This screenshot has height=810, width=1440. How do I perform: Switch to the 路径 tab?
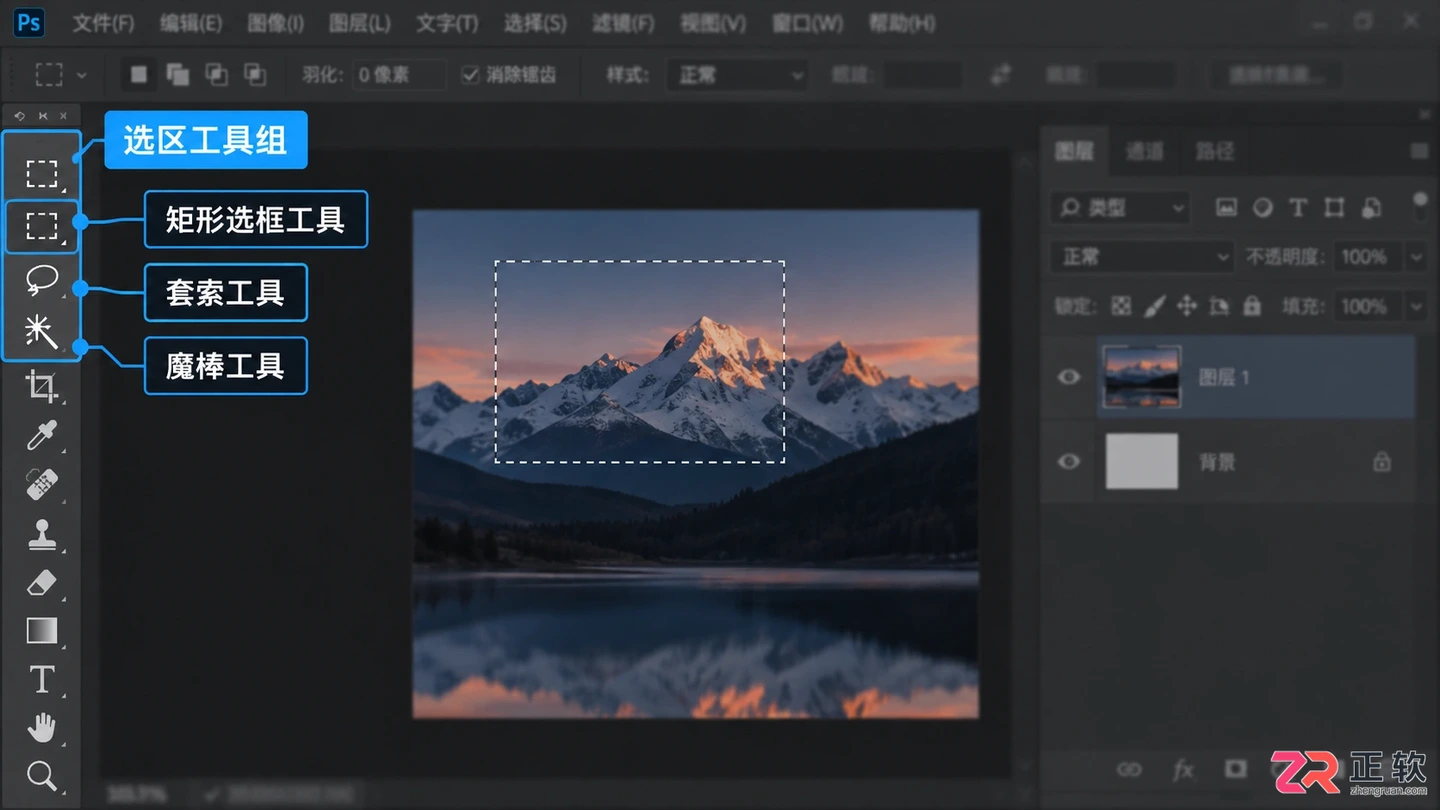(1214, 151)
